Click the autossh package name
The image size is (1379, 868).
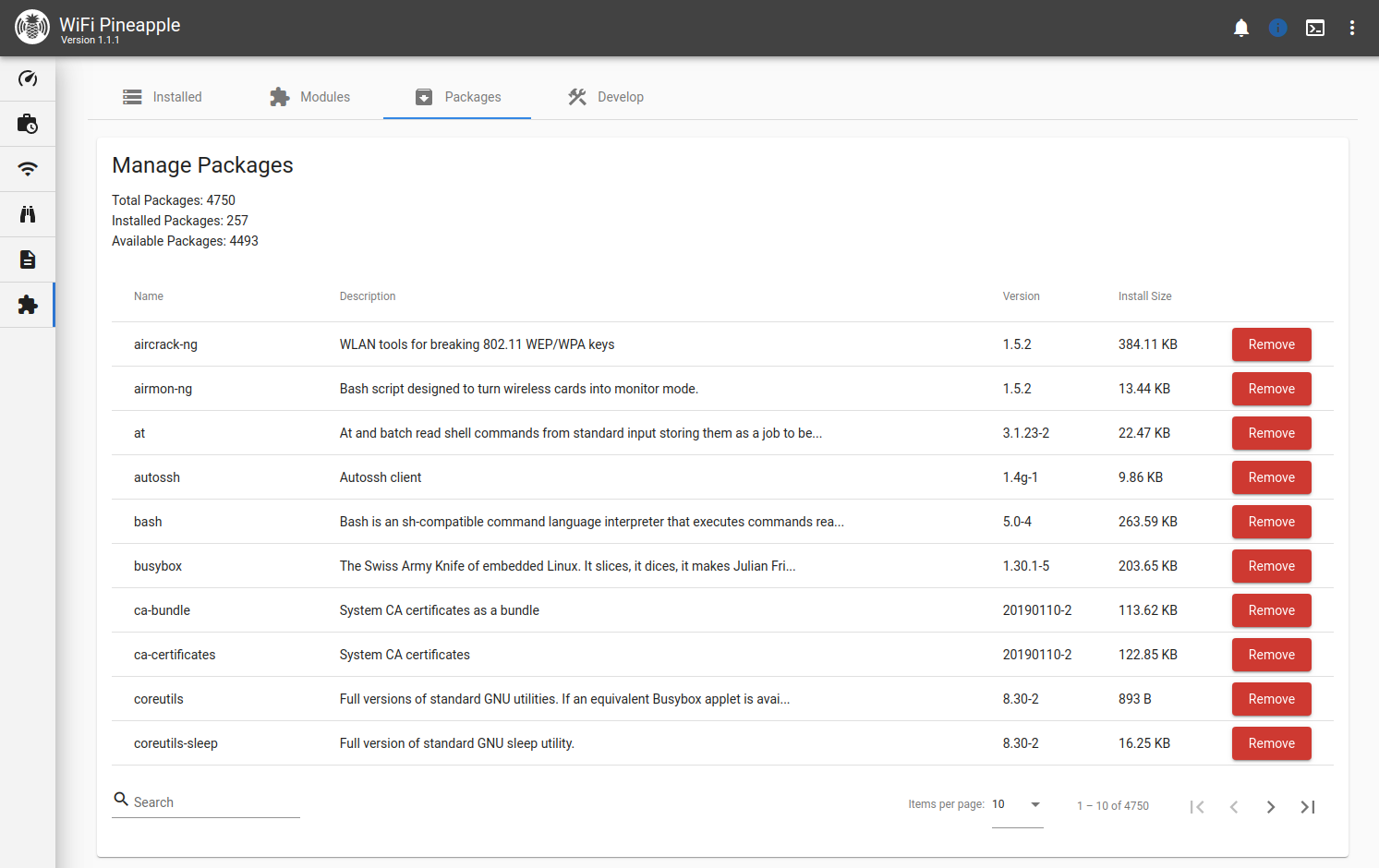[157, 477]
